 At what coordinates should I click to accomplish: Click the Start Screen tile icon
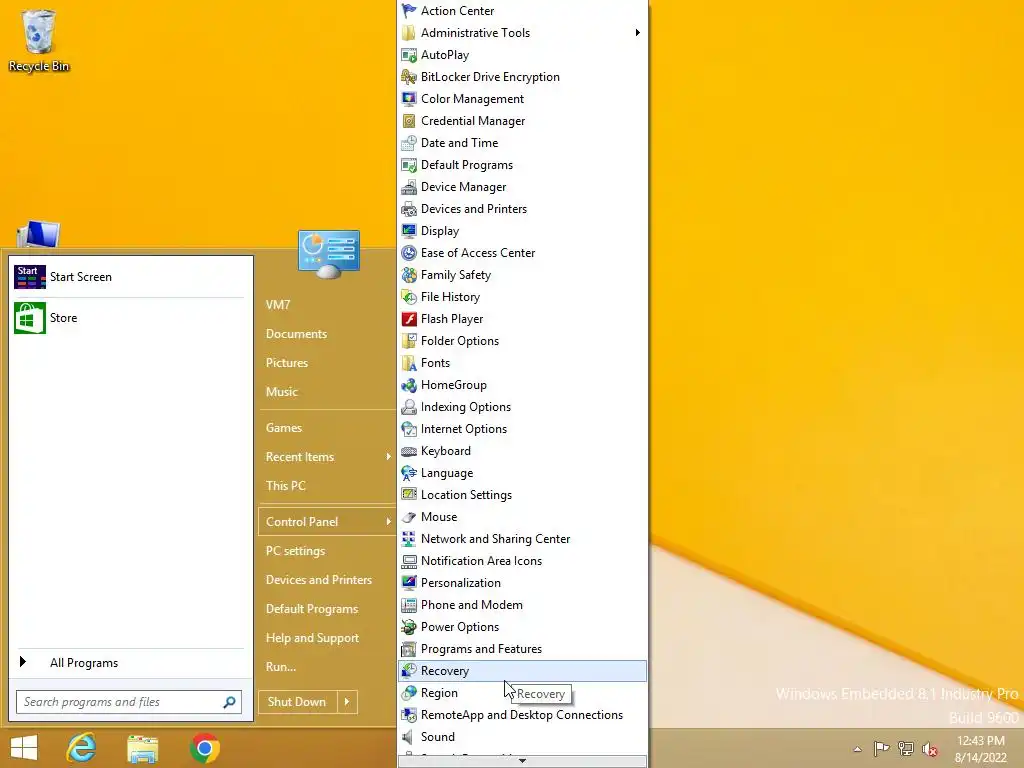30,277
